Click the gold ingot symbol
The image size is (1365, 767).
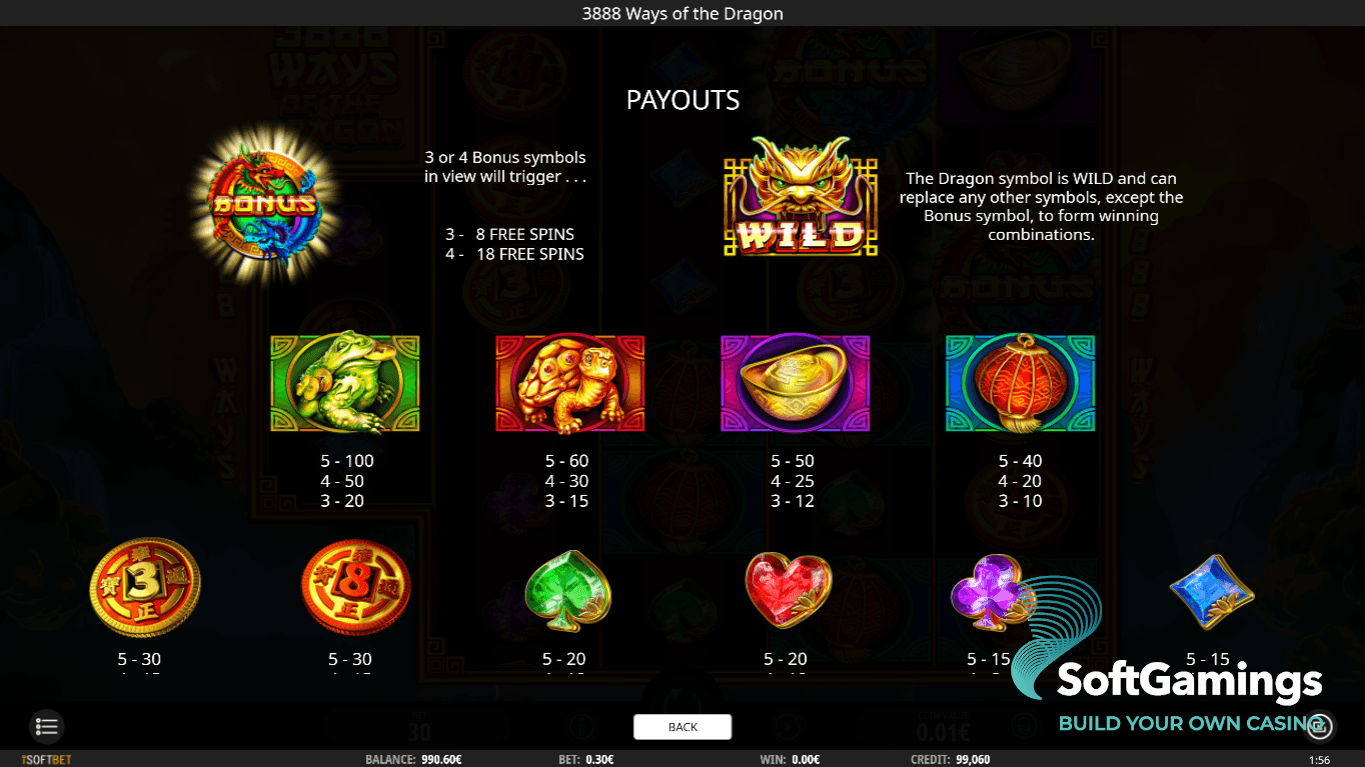pos(795,383)
